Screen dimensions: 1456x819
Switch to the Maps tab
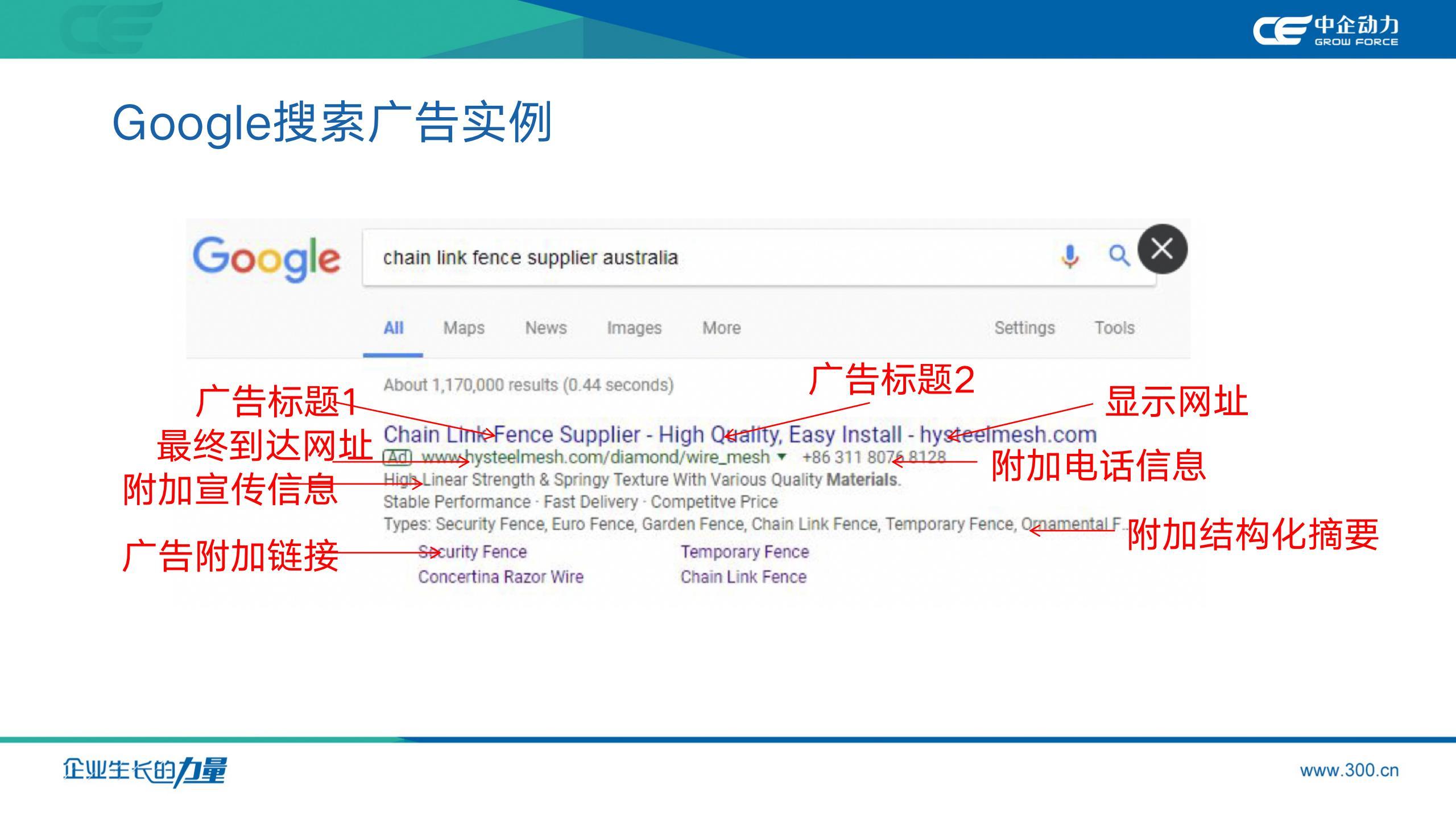pyautogui.click(x=464, y=328)
